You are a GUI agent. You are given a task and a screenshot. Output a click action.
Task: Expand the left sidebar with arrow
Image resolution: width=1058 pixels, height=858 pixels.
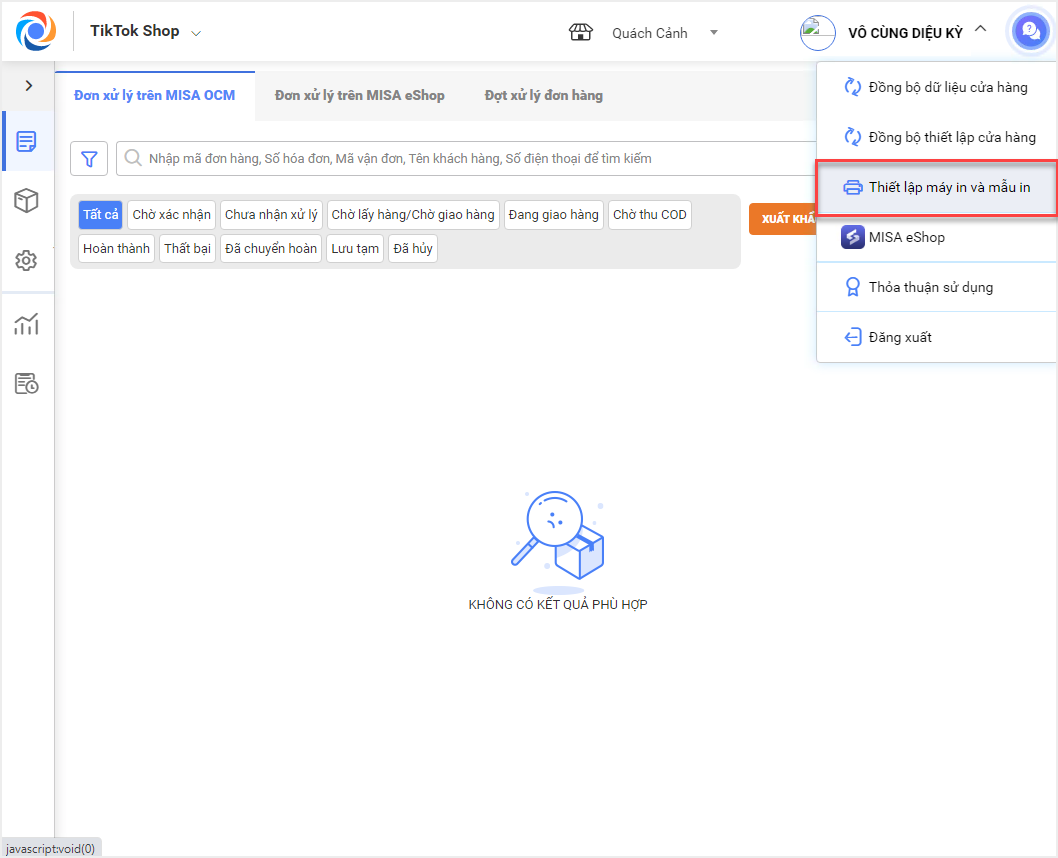click(28, 86)
